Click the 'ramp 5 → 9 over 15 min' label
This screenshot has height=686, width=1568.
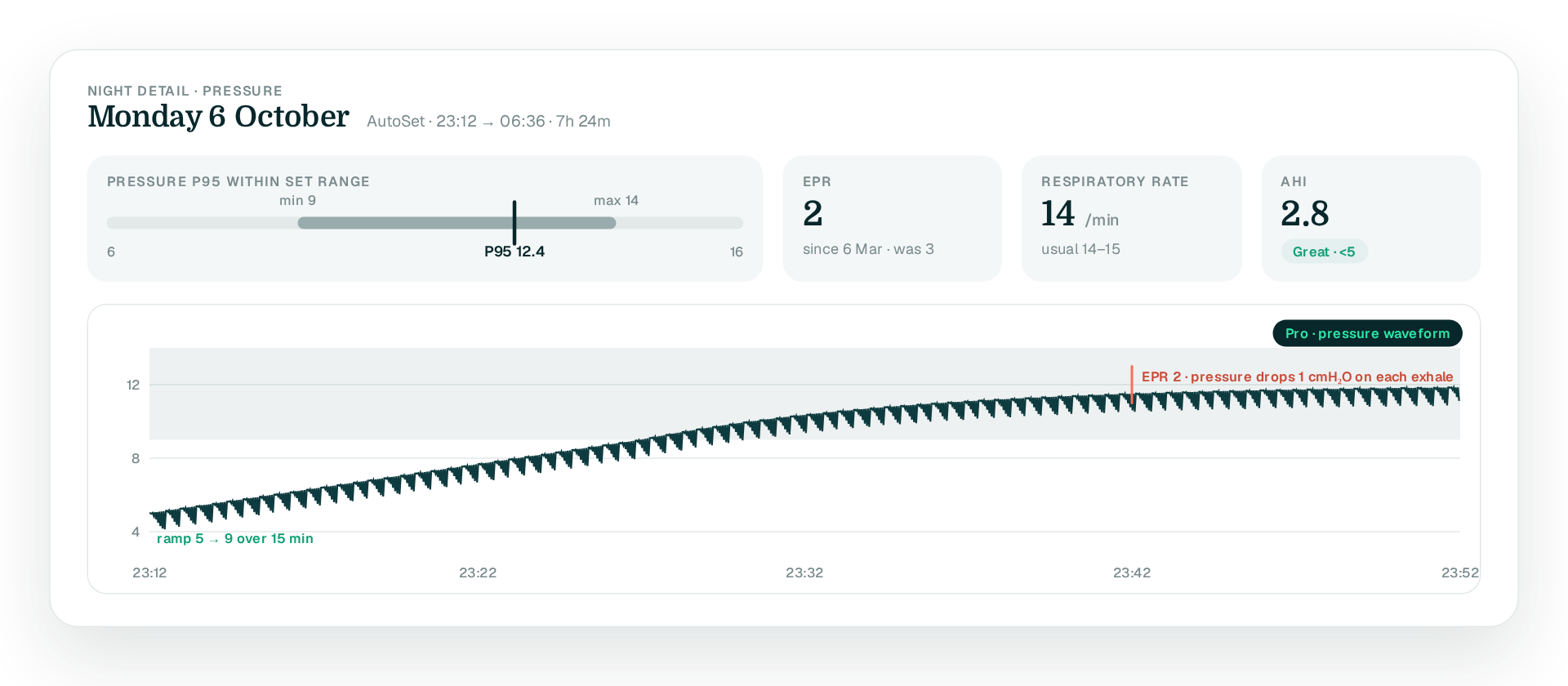(235, 539)
